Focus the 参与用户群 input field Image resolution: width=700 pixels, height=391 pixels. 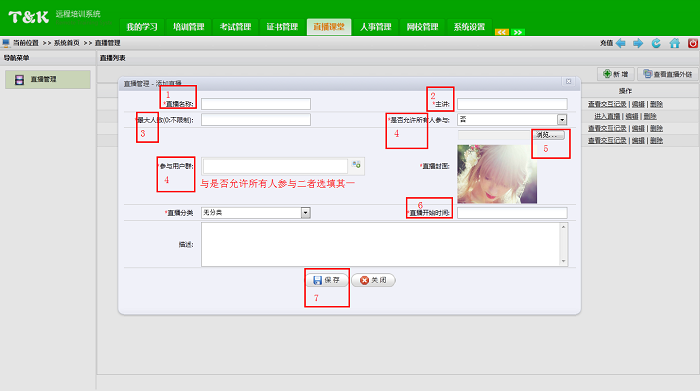coord(275,166)
